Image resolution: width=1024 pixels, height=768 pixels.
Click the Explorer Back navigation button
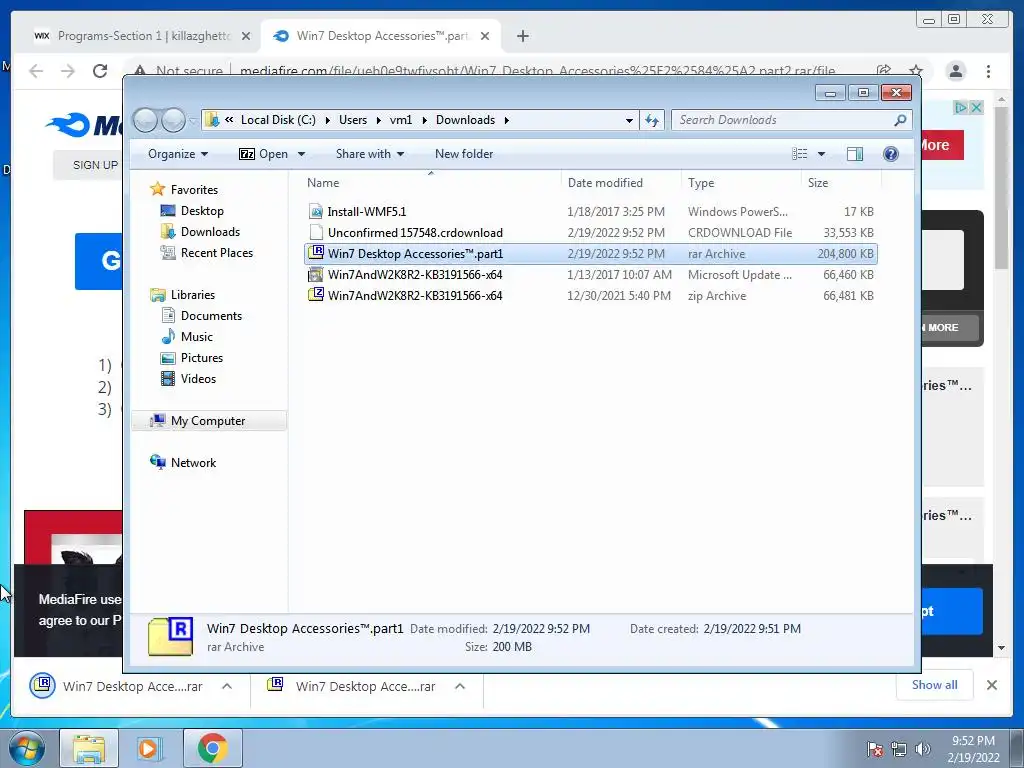tap(146, 120)
